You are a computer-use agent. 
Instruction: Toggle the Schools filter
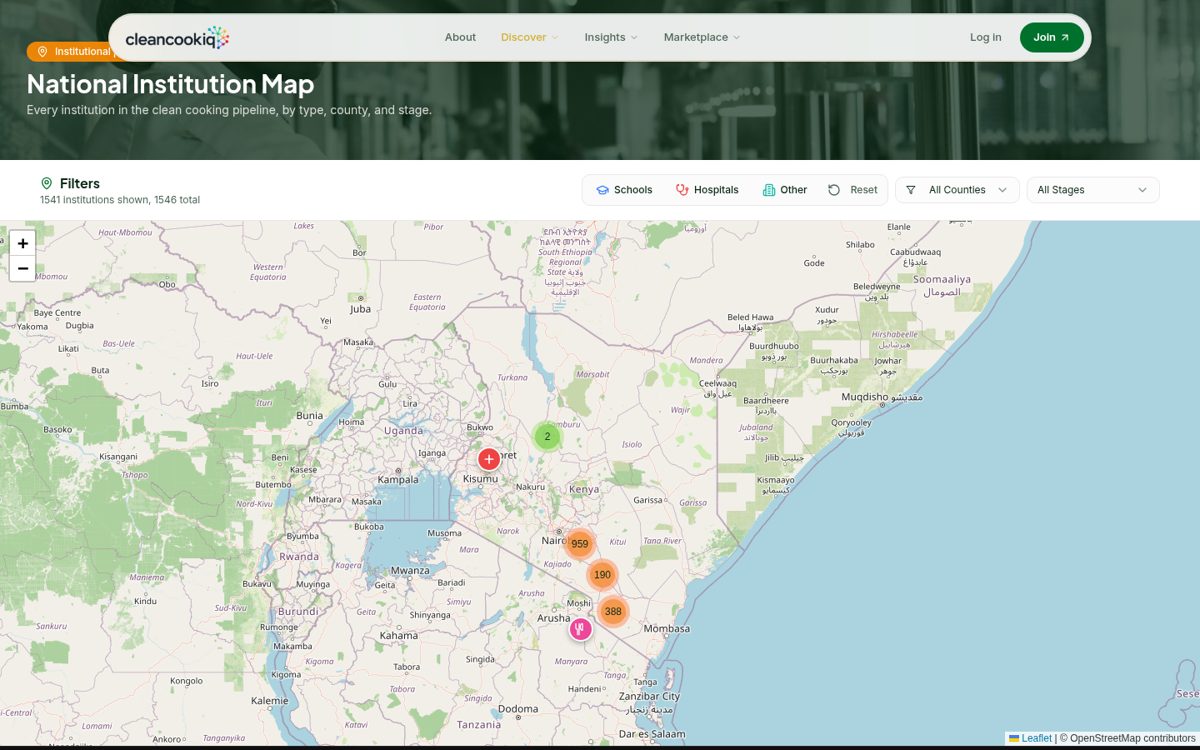tap(624, 190)
